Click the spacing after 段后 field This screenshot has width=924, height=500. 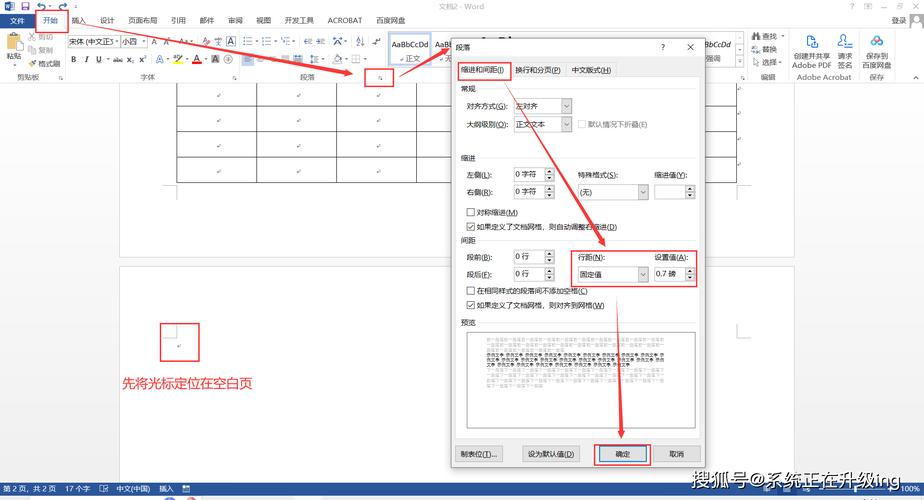529,274
